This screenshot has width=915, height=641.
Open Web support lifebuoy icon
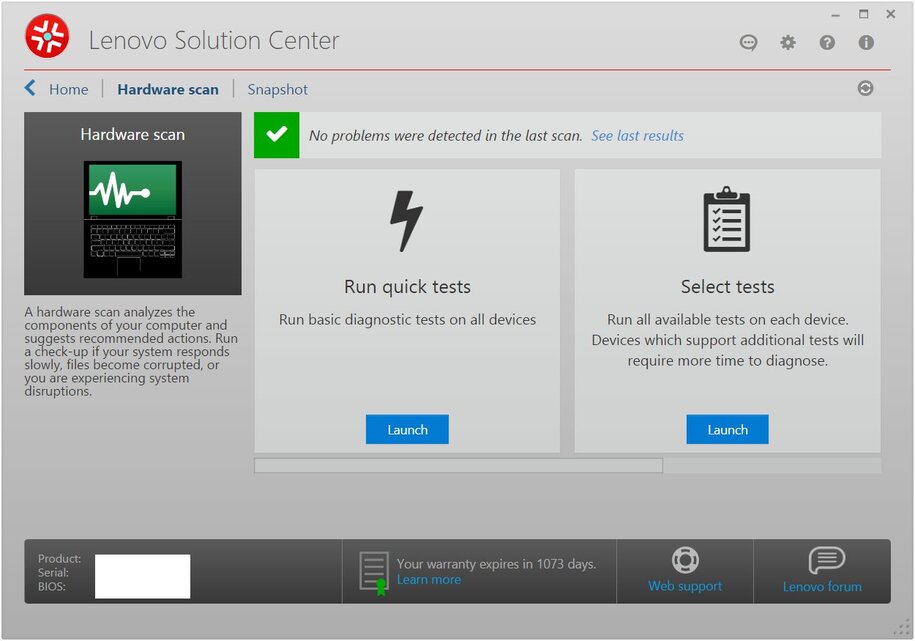click(x=685, y=560)
